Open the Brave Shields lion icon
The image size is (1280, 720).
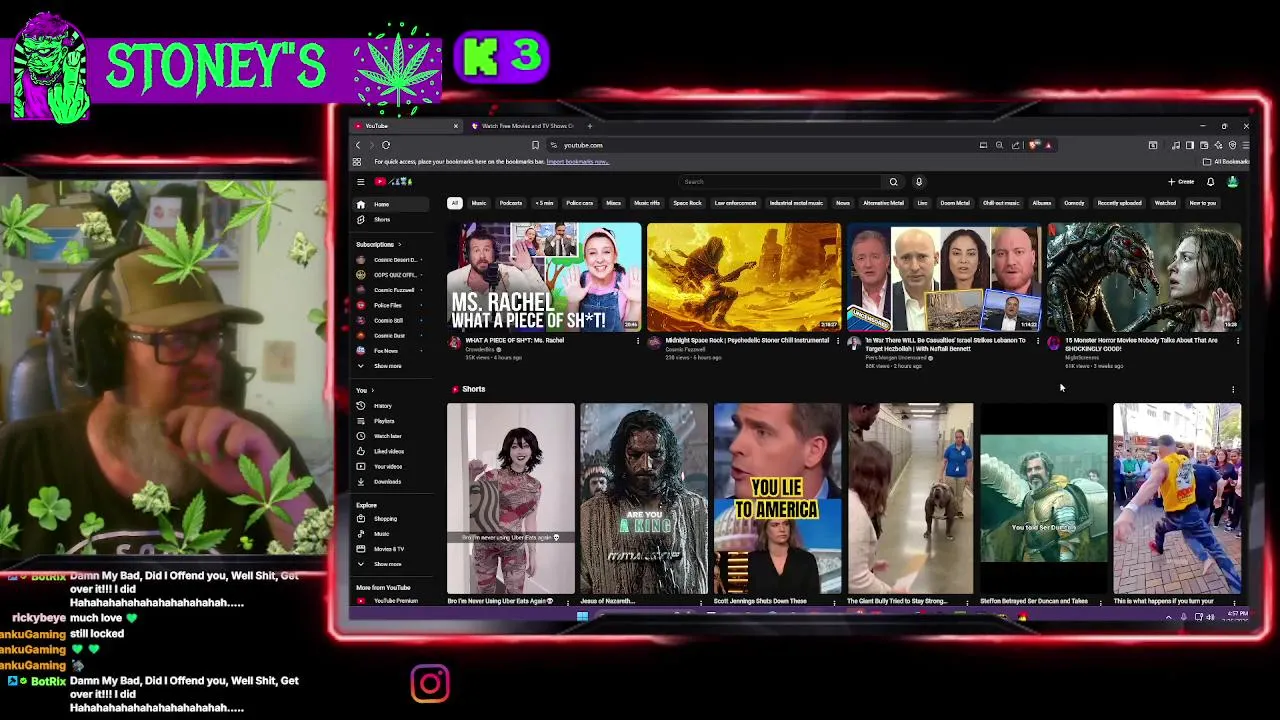coord(1034,145)
